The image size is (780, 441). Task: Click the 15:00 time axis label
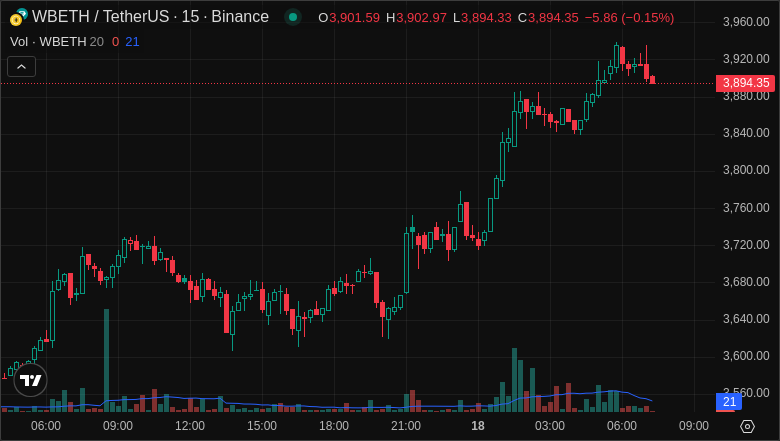[262, 426]
